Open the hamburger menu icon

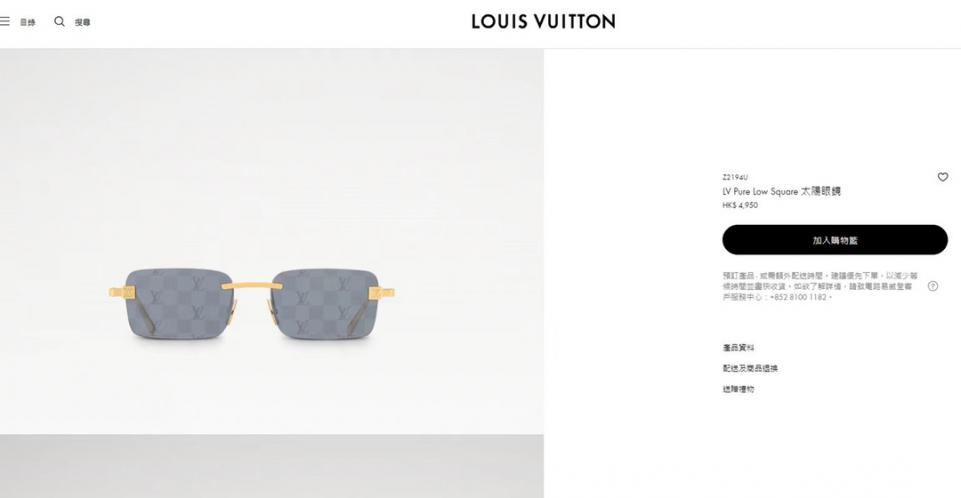(x=4, y=21)
